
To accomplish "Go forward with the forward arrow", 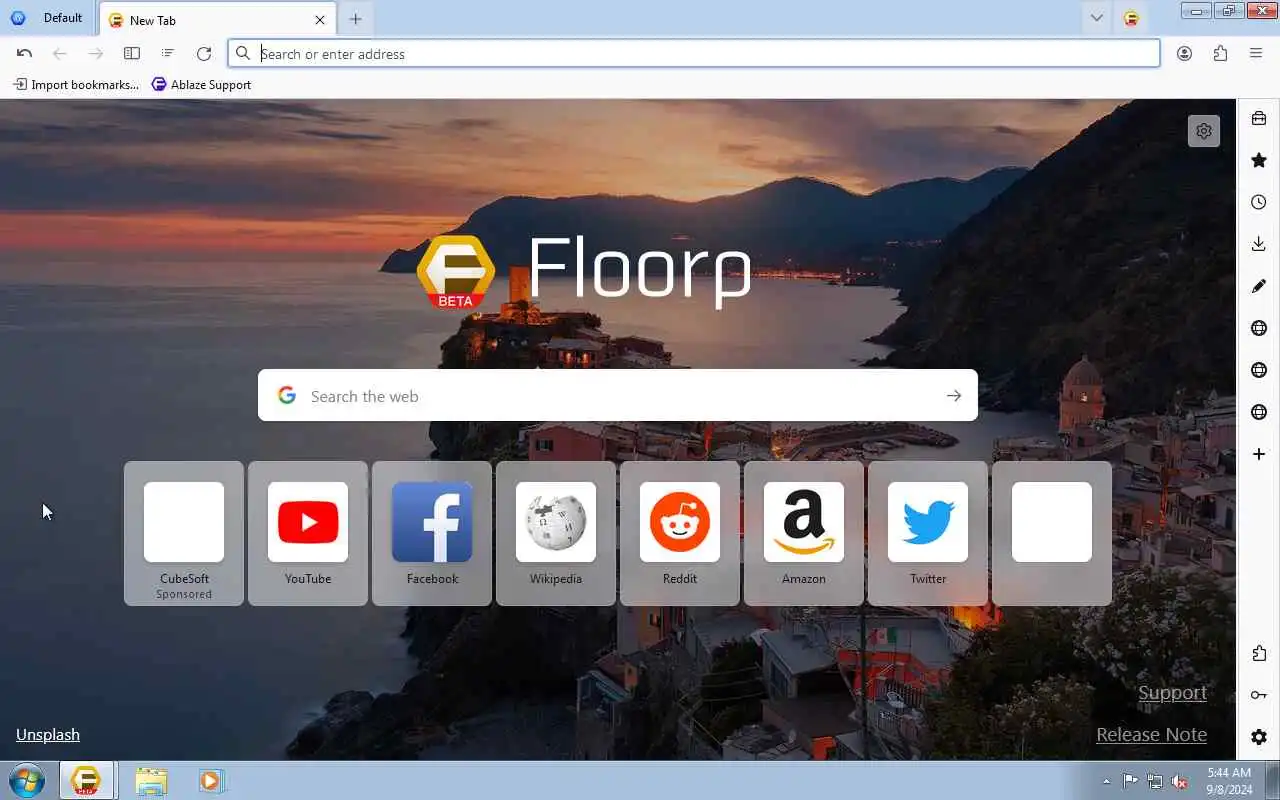I will (96, 53).
